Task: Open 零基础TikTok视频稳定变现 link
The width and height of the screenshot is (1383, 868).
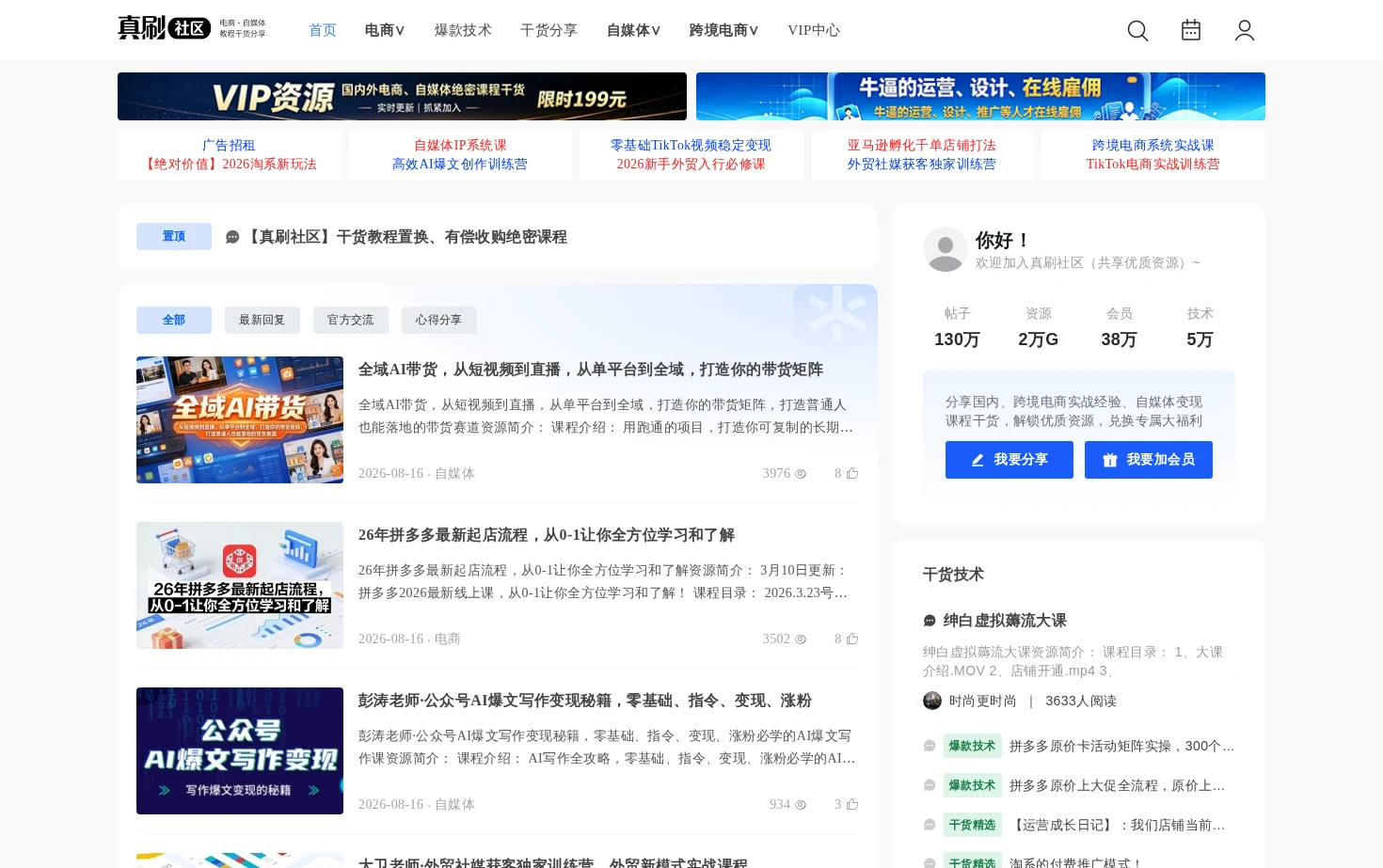Action: pyautogui.click(x=691, y=145)
